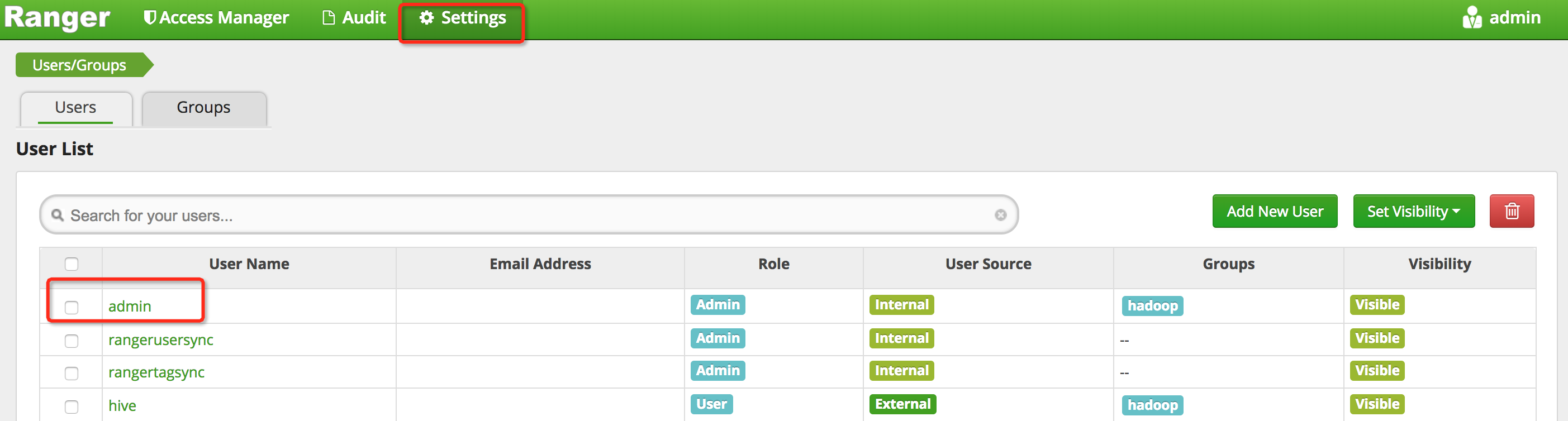The width and height of the screenshot is (1568, 421).
Task: Click the Settings gear icon
Action: 426,18
